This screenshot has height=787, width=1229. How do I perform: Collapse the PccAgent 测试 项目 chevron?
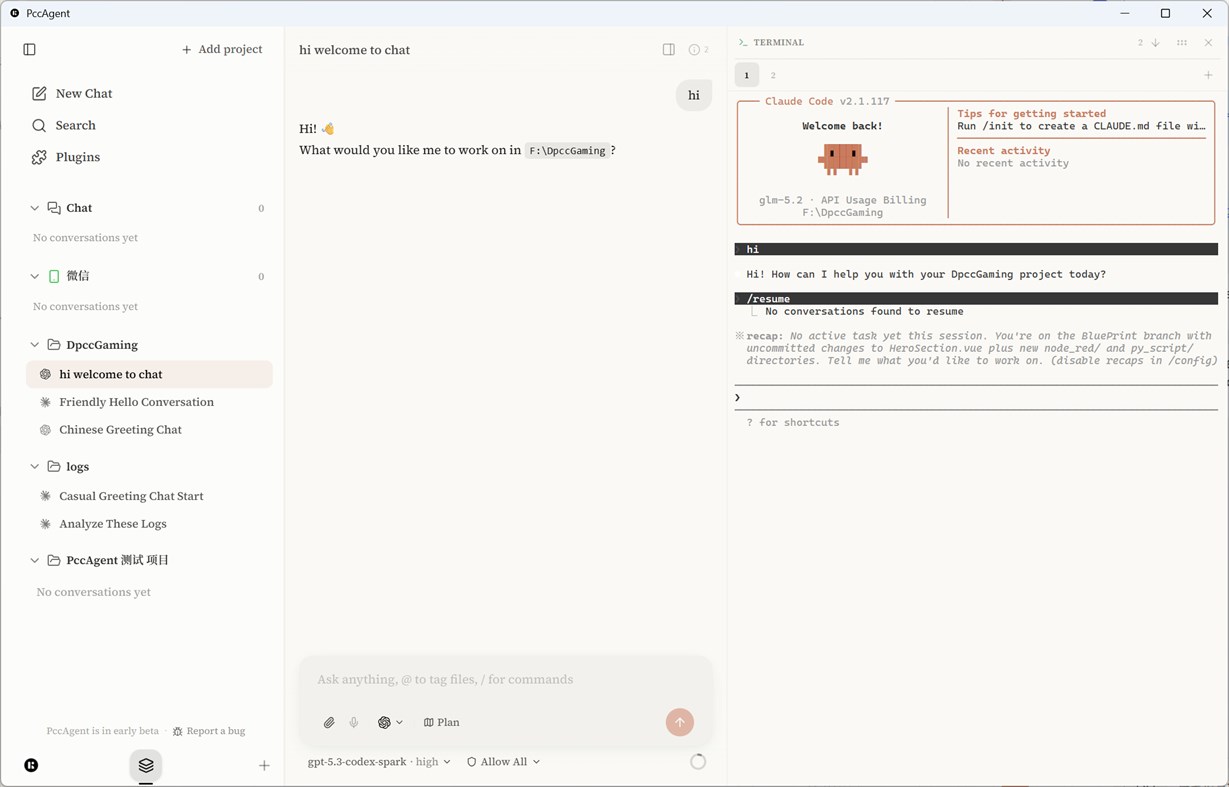tap(34, 560)
